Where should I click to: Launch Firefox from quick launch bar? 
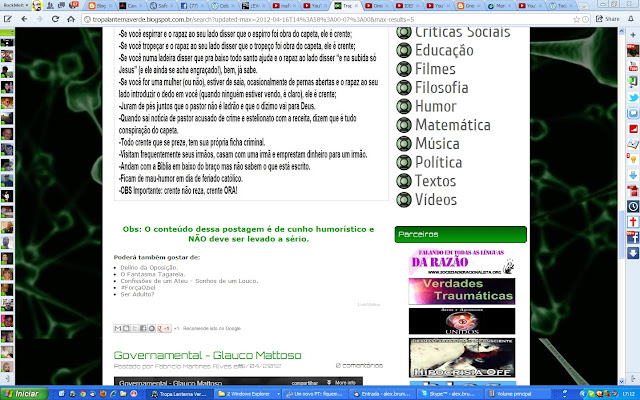(x=103, y=394)
